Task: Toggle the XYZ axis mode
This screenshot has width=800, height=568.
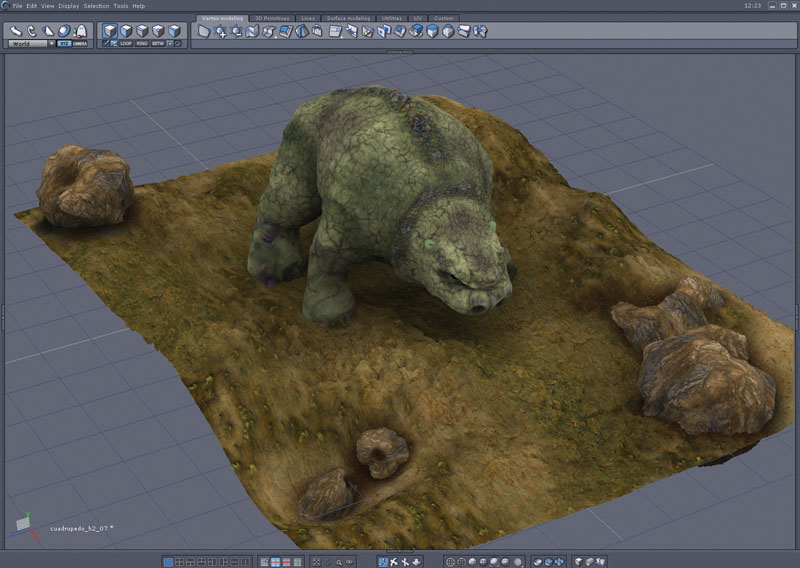Action: tap(64, 44)
